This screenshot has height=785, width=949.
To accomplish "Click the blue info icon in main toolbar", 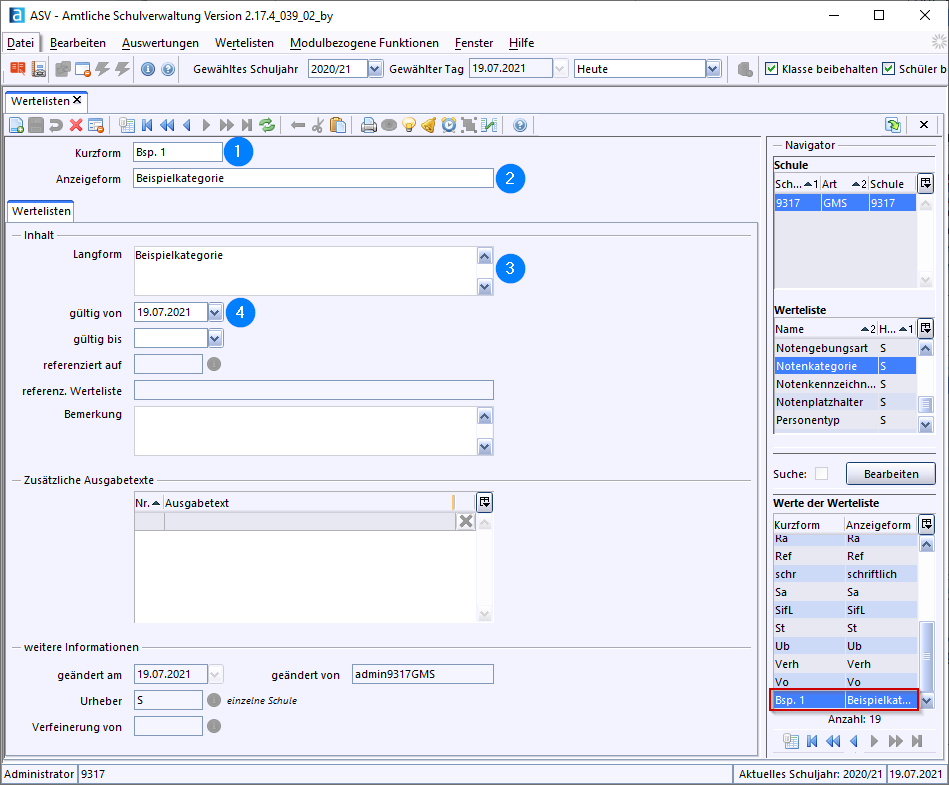I will pyautogui.click(x=148, y=69).
